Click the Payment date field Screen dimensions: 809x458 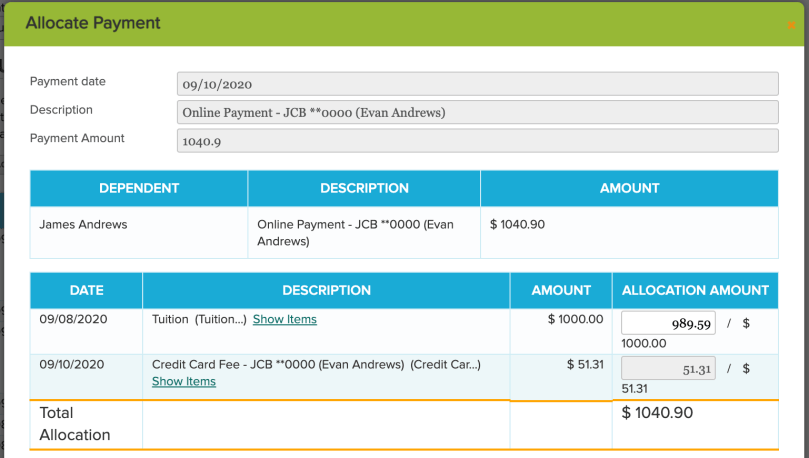coord(477,84)
